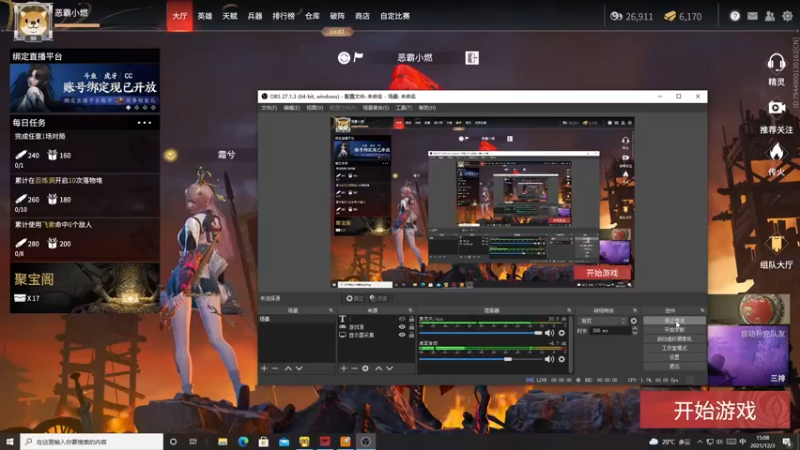Open the 文件(F) menu in OBS
Image resolution: width=800 pixels, height=450 pixels.
[x=269, y=108]
